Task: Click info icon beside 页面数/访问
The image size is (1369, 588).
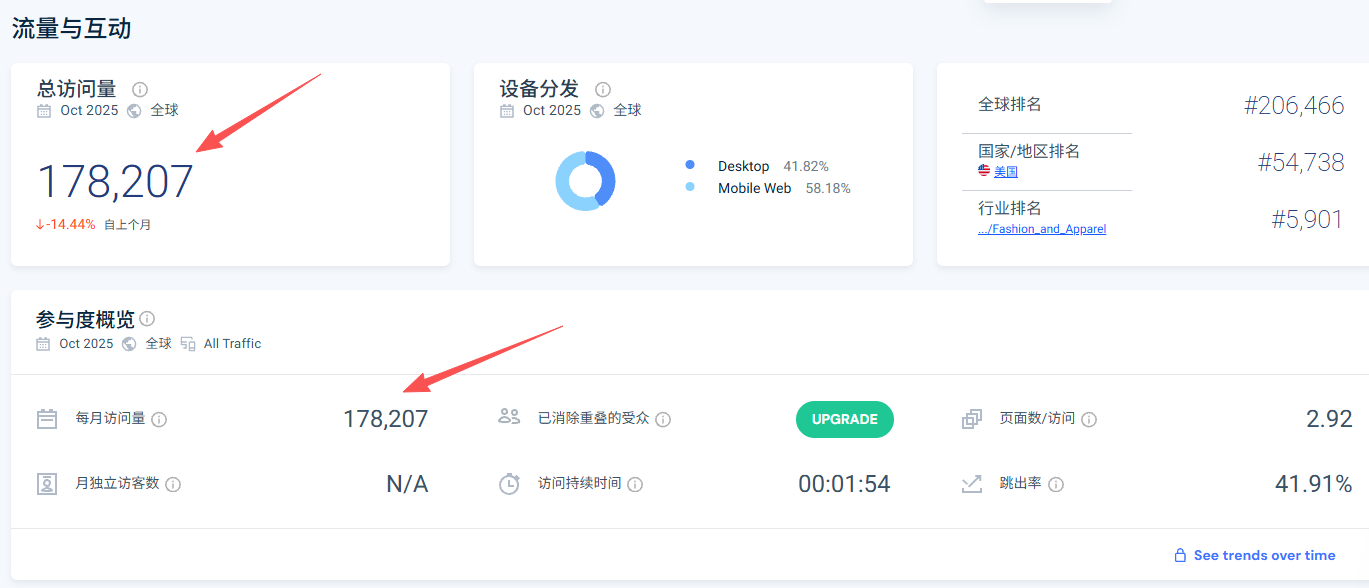Action: pyautogui.click(x=1089, y=419)
